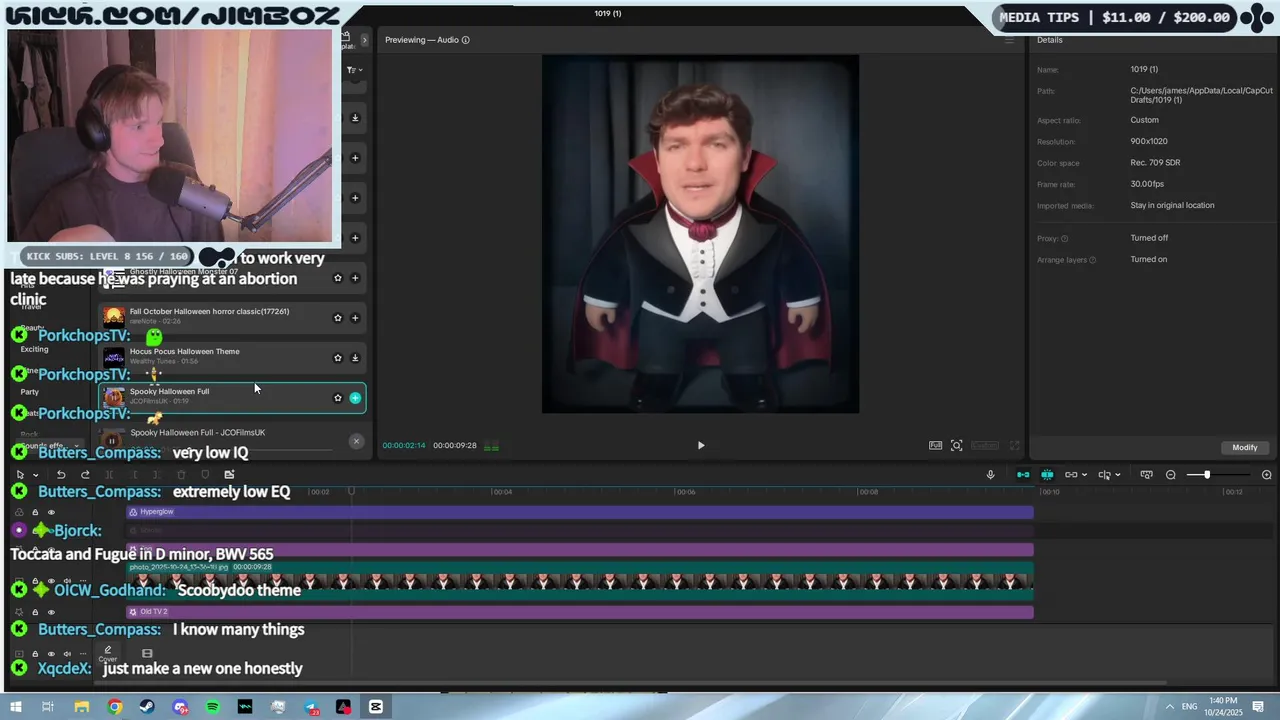Open Steam from the taskbar

(147, 707)
